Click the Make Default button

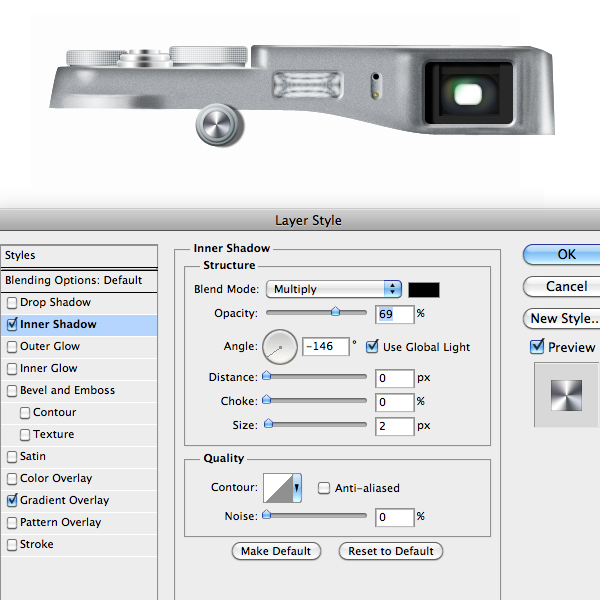pos(276,551)
